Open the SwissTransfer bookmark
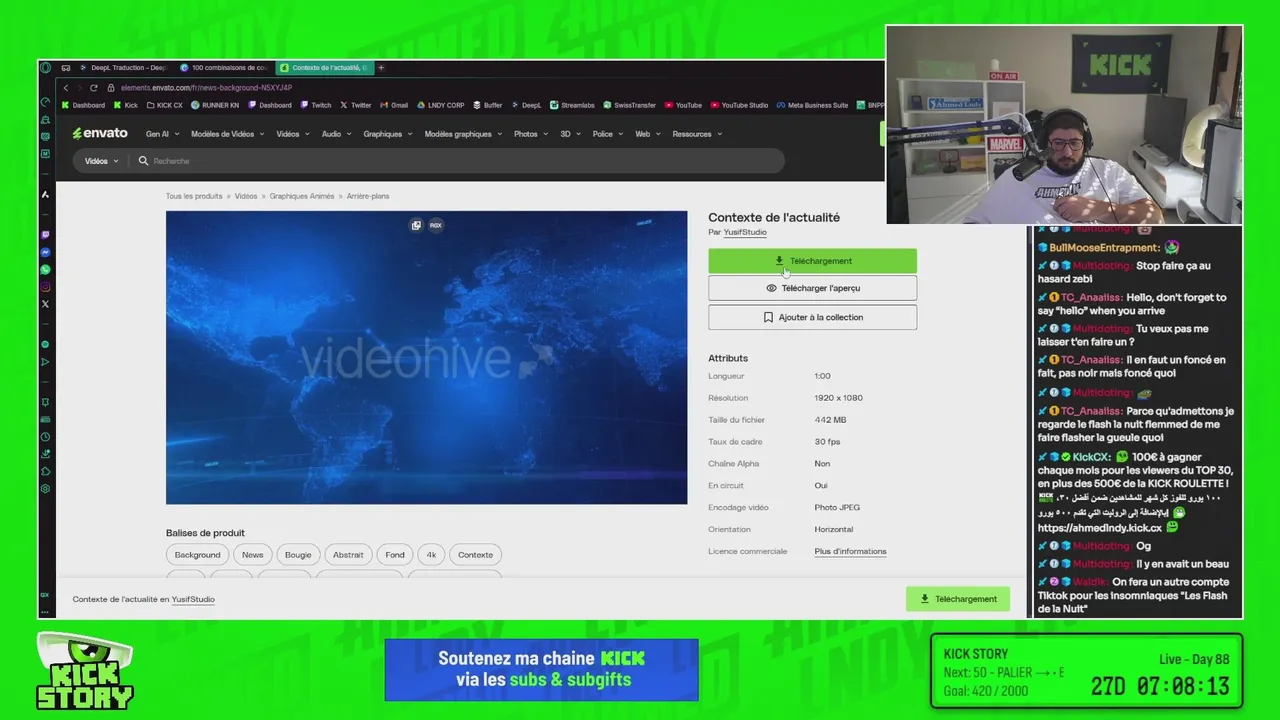 point(629,105)
